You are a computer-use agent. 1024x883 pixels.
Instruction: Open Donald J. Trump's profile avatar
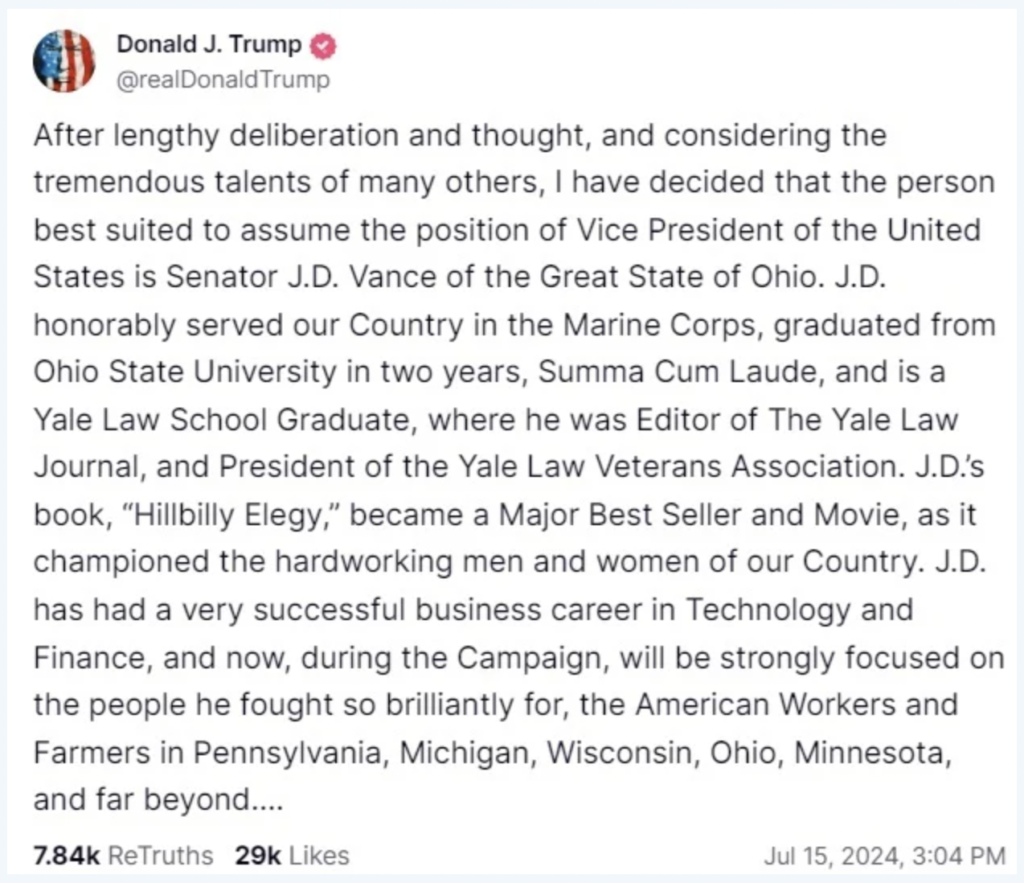click(64, 61)
